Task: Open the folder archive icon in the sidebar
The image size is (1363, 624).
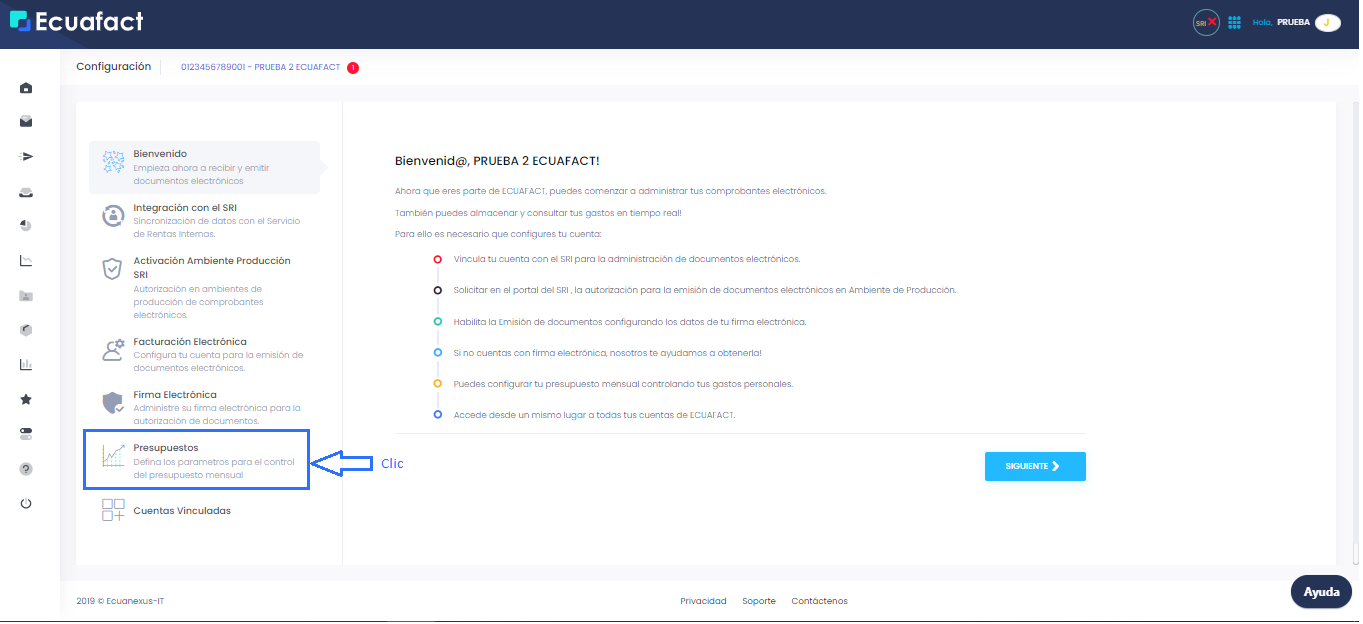Action: click(26, 295)
